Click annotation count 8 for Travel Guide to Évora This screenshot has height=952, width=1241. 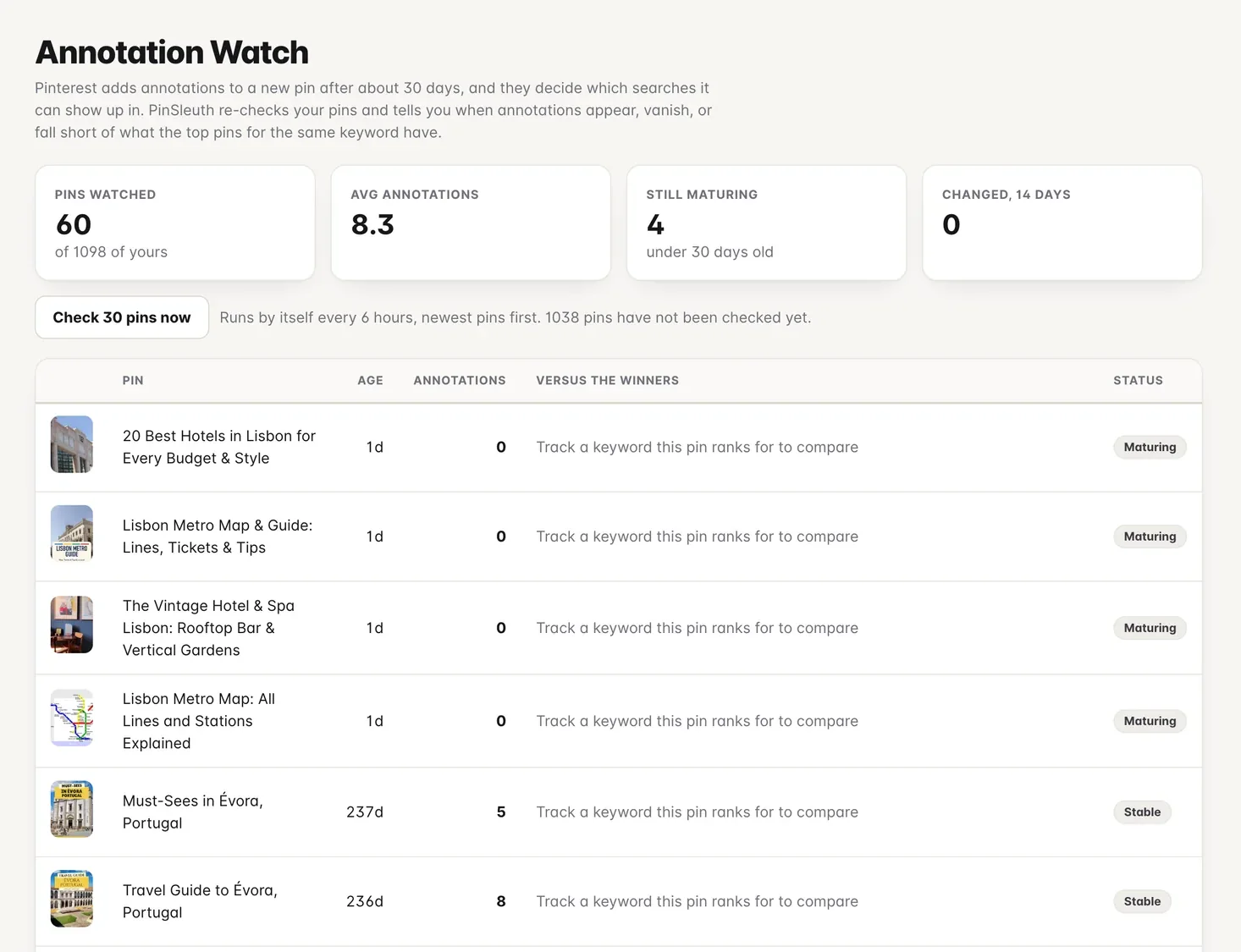[501, 901]
